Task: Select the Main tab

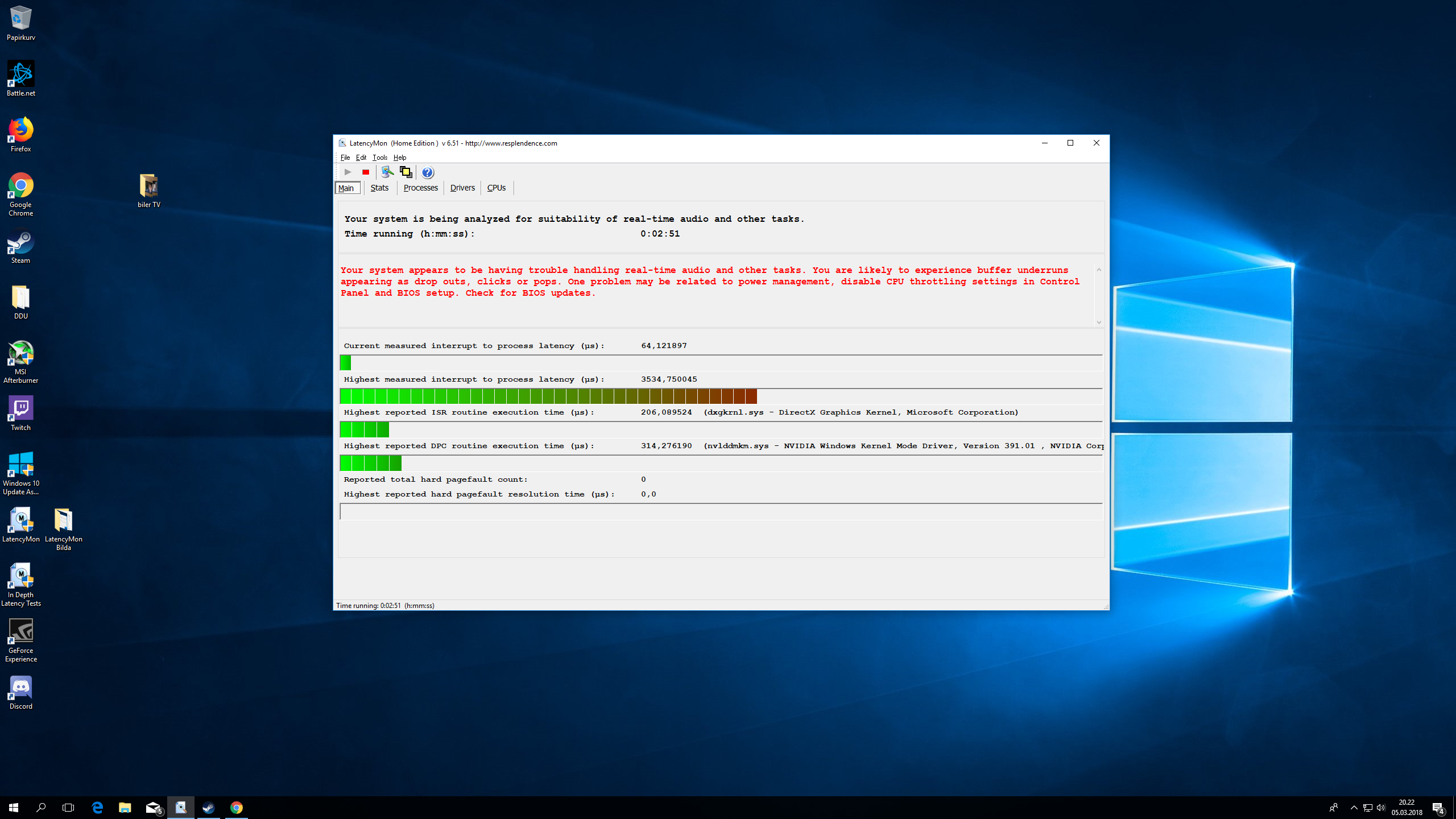Action: click(x=347, y=188)
